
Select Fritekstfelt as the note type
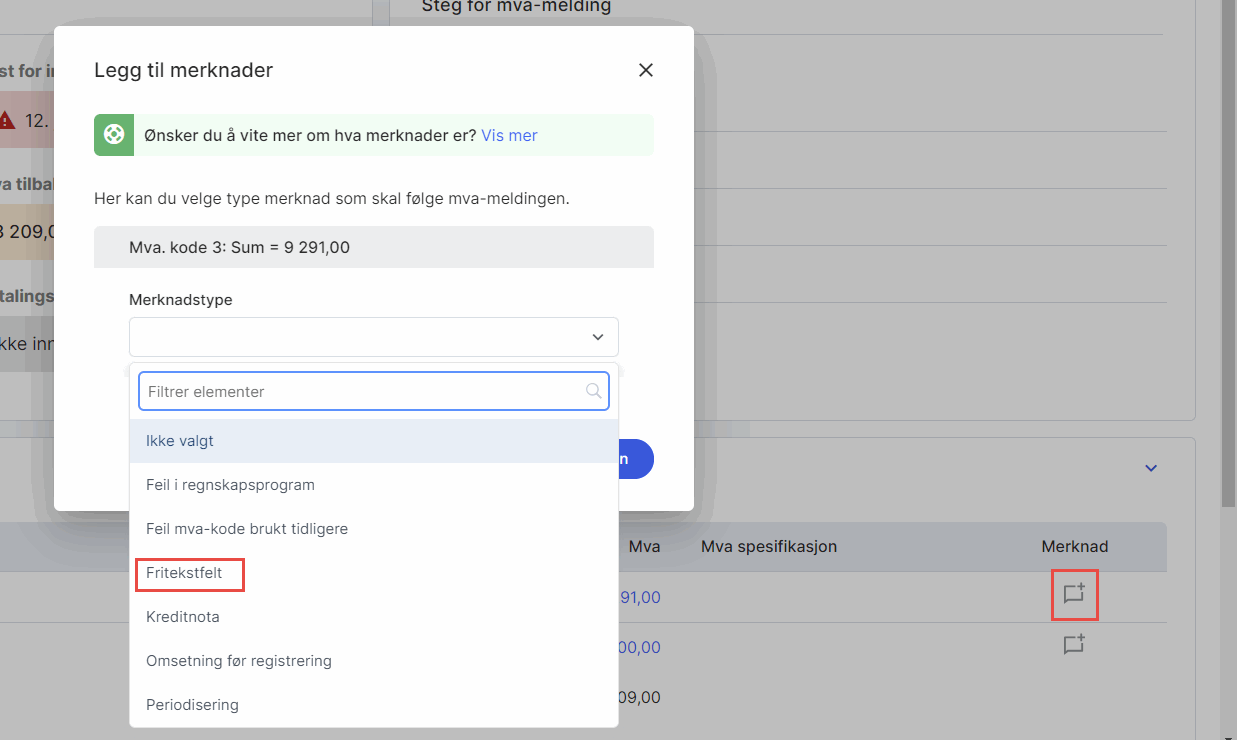[x=184, y=573]
